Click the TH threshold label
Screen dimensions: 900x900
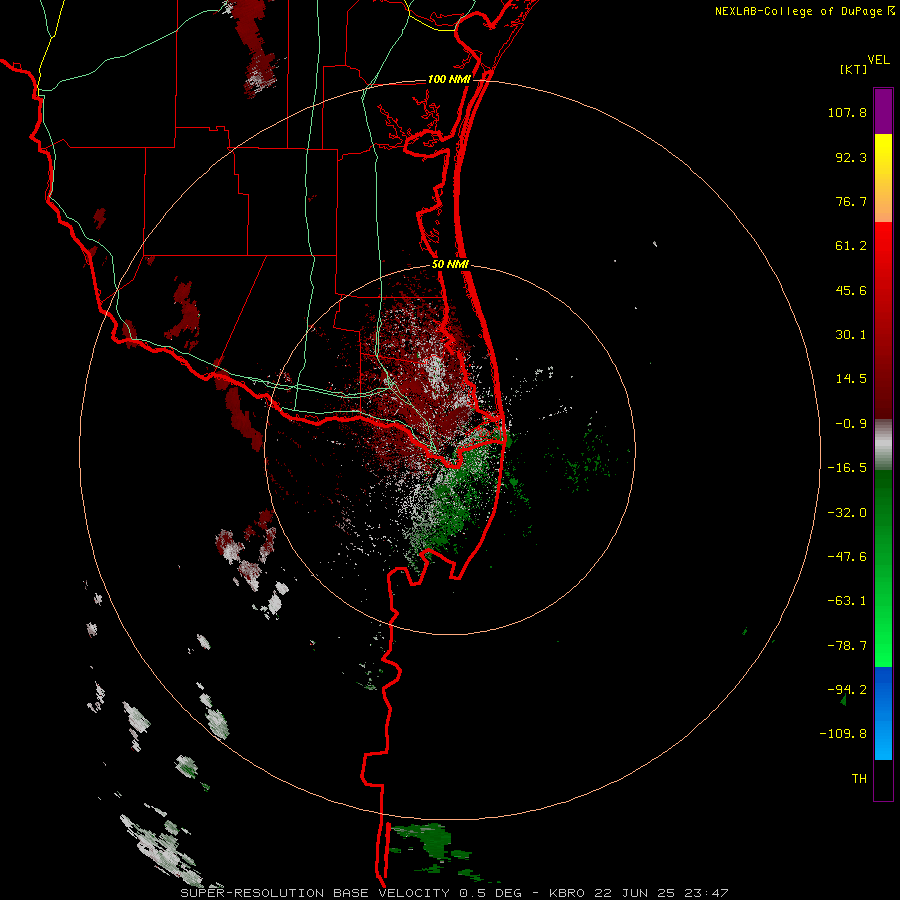(859, 779)
